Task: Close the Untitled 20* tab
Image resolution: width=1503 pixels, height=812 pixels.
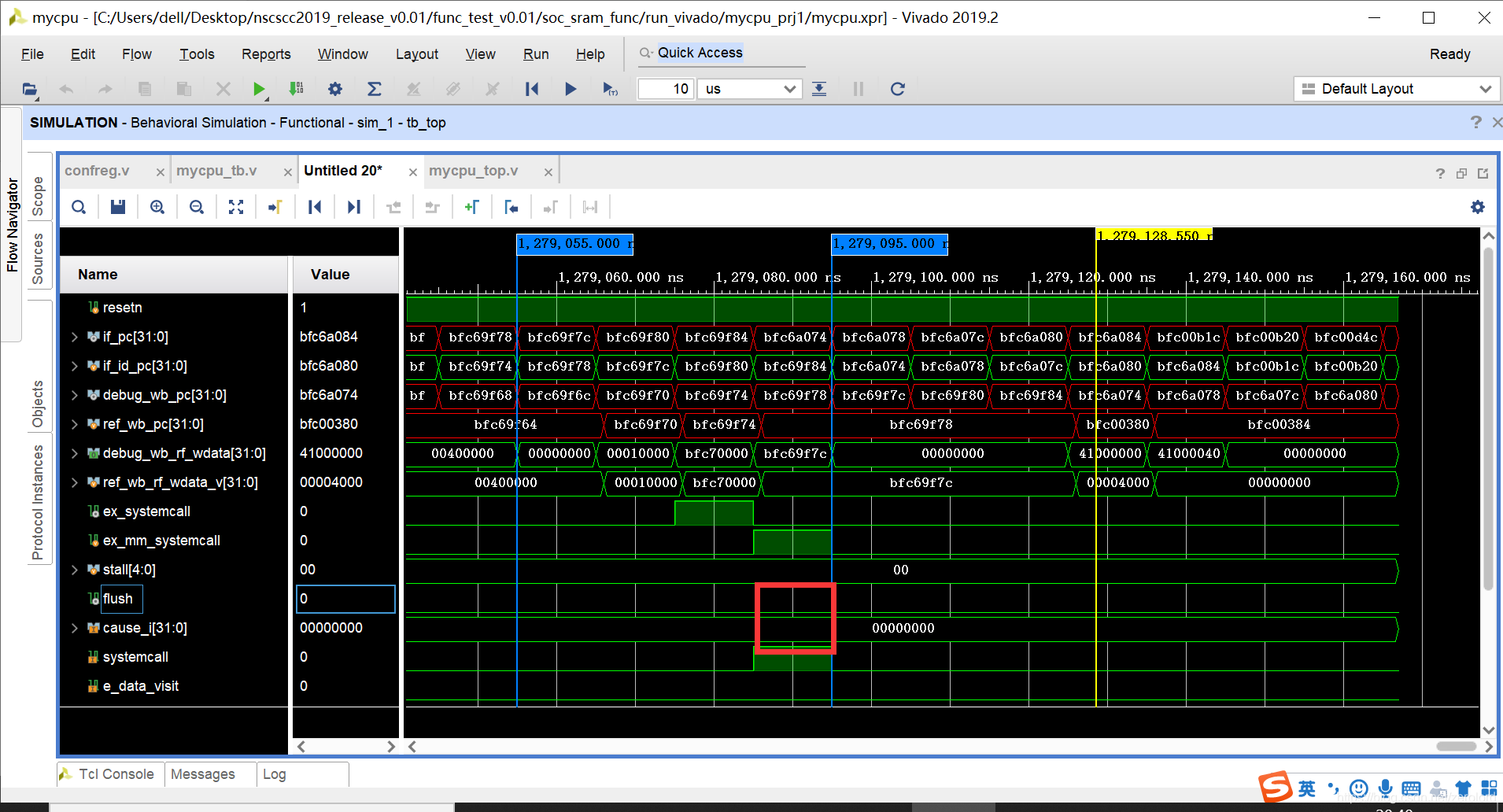Action: 413,172
